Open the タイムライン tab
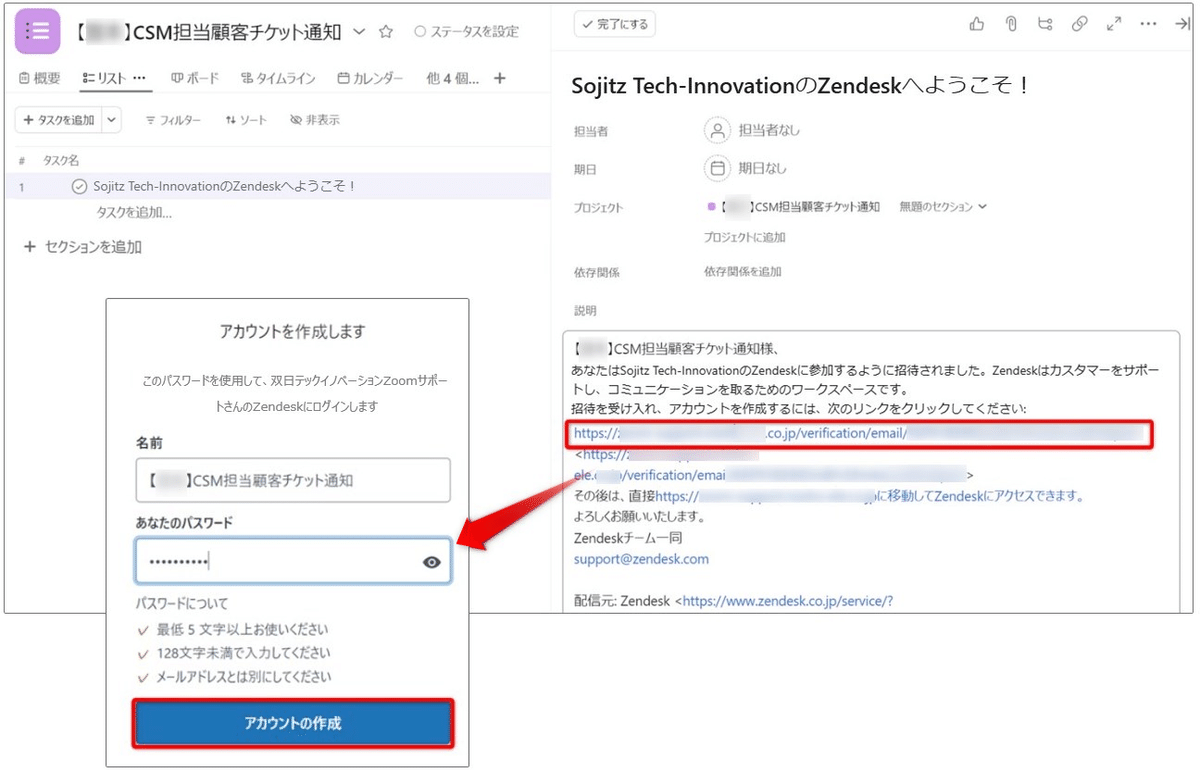The image size is (1200, 770). pos(279,78)
